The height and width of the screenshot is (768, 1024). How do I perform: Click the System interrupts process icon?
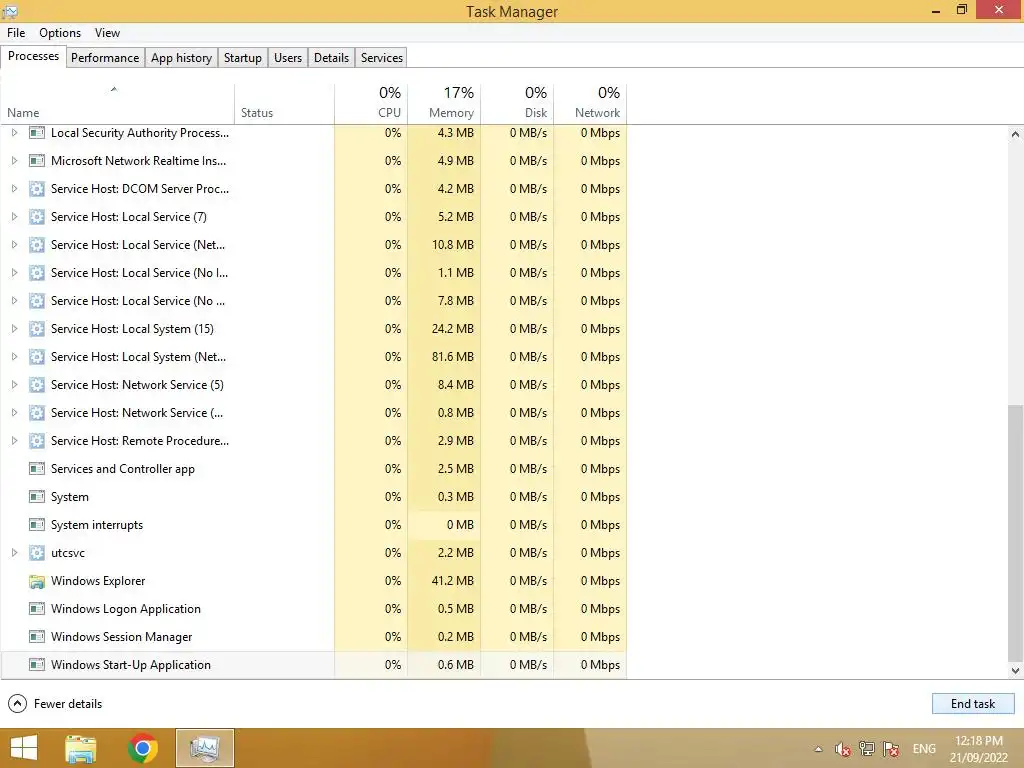37,525
